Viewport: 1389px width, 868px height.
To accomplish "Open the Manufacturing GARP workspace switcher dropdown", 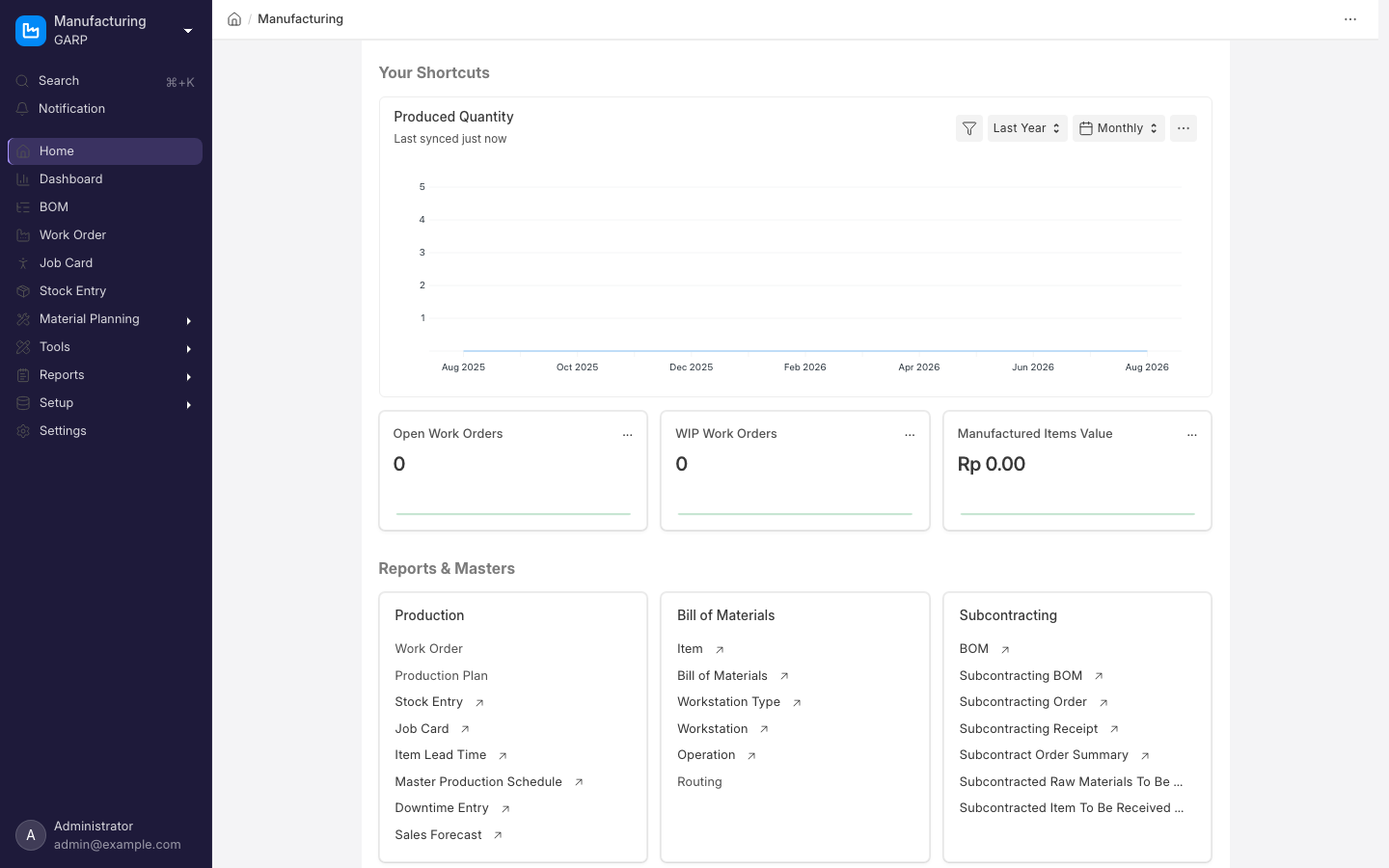I will [x=188, y=31].
